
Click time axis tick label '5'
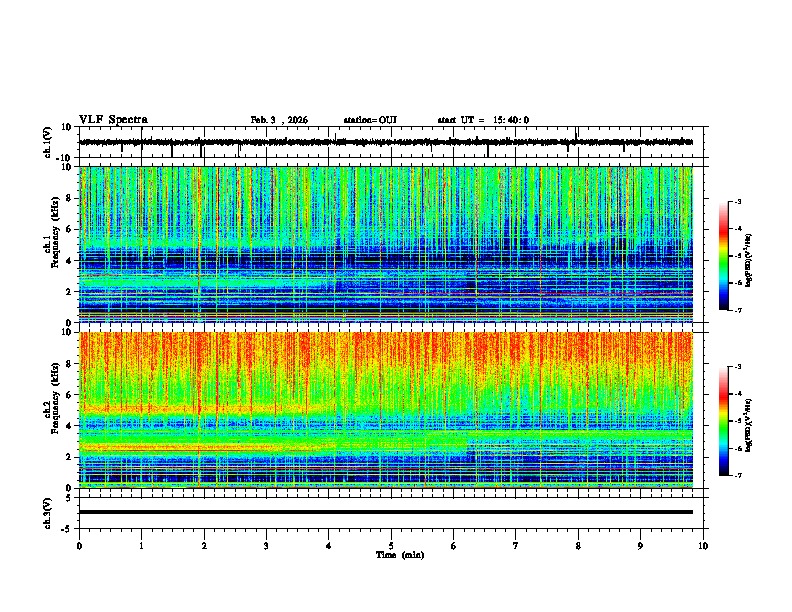coord(391,546)
